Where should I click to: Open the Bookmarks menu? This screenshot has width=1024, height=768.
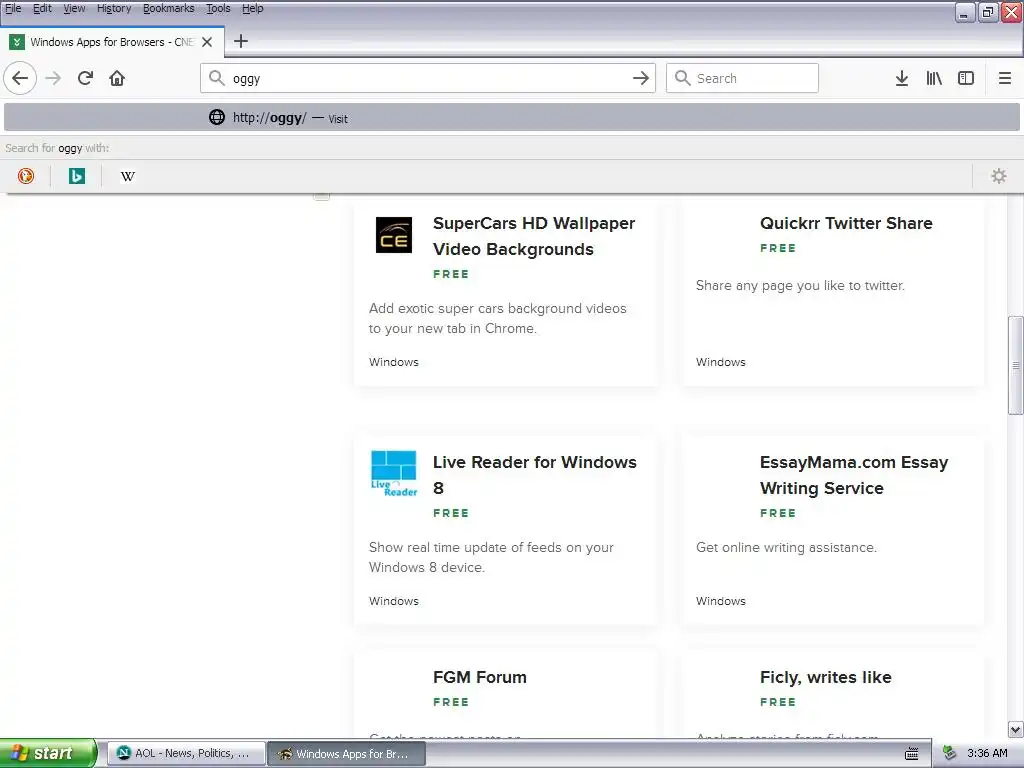[x=168, y=8]
